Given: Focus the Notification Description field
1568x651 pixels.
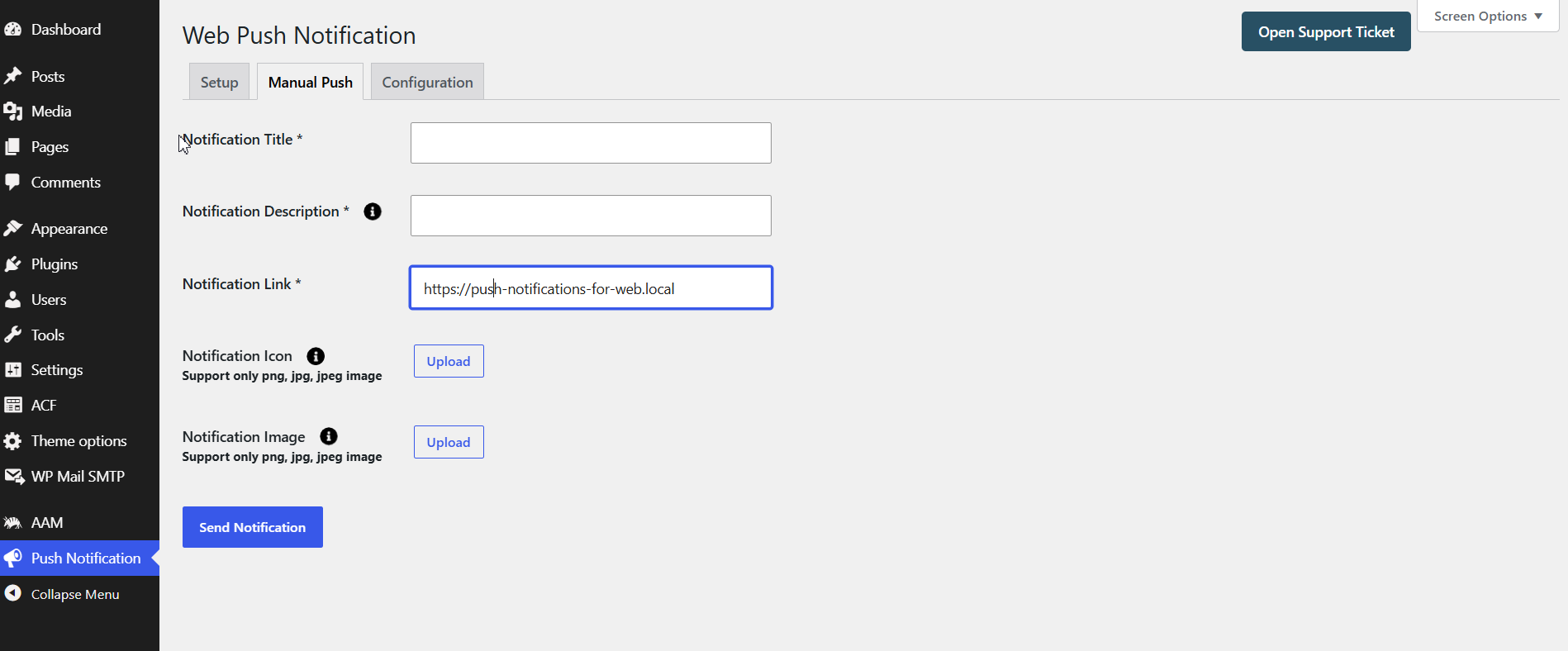Looking at the screenshot, I should [591, 216].
